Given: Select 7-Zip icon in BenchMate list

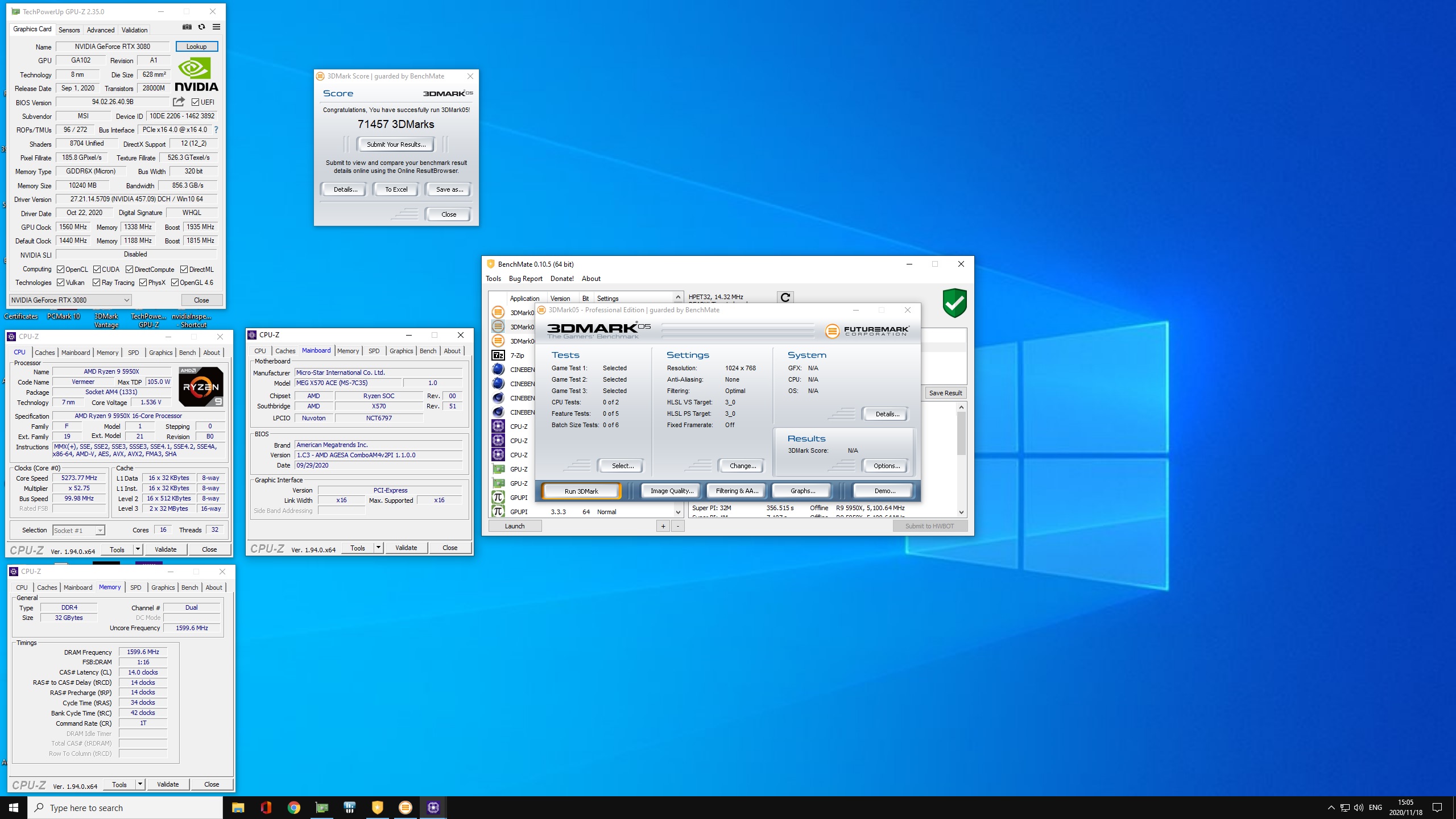Looking at the screenshot, I should (x=498, y=355).
